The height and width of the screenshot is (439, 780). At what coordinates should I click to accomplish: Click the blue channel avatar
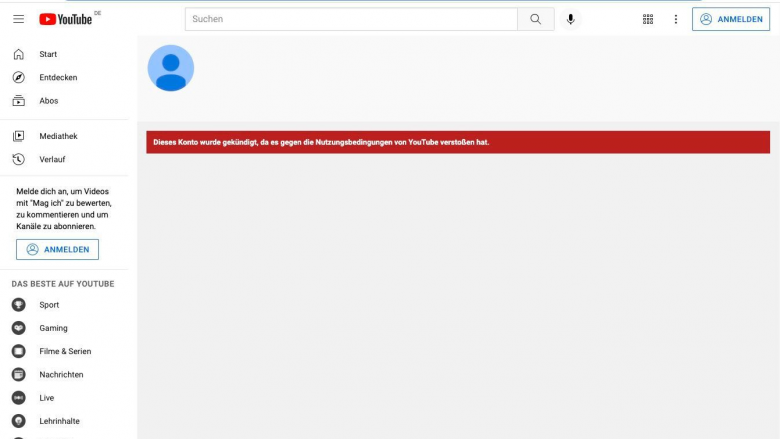(x=171, y=68)
